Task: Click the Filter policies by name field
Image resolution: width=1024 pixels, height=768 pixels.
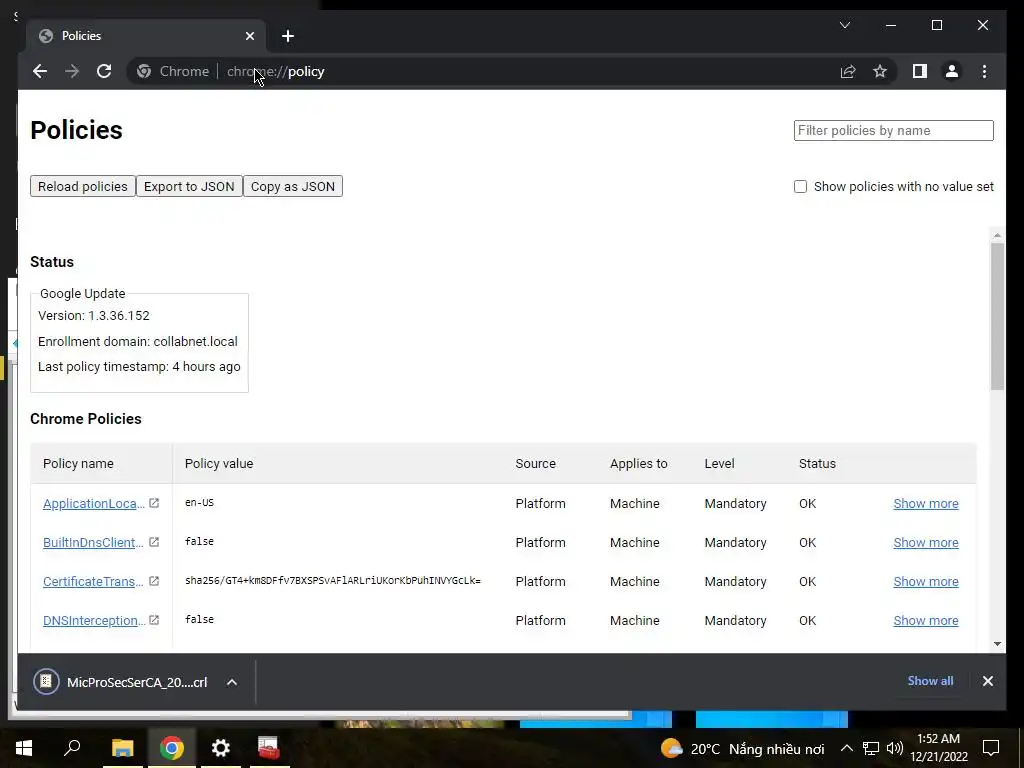Action: click(x=893, y=131)
